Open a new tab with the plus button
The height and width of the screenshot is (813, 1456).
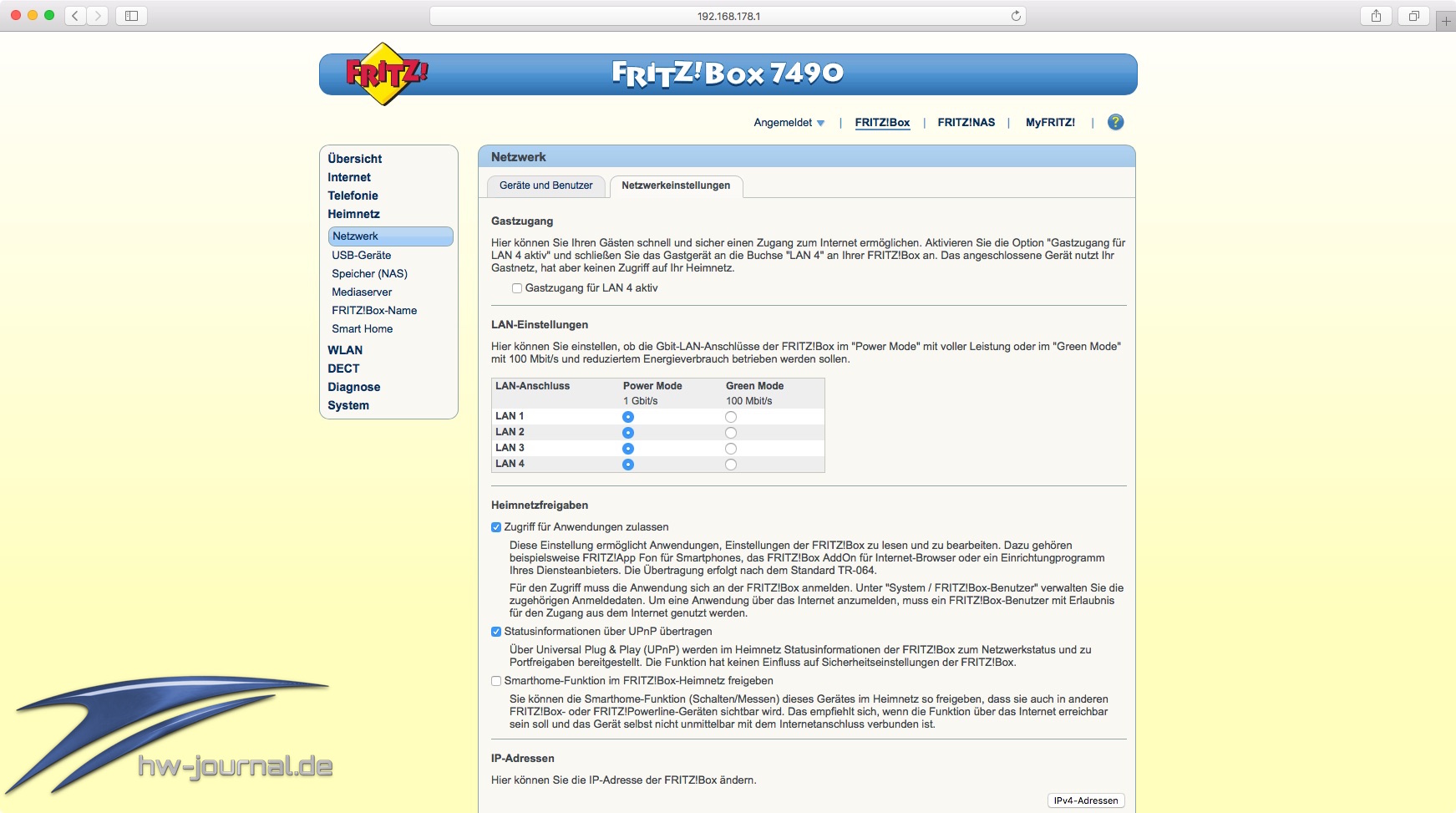pyautogui.click(x=1446, y=21)
